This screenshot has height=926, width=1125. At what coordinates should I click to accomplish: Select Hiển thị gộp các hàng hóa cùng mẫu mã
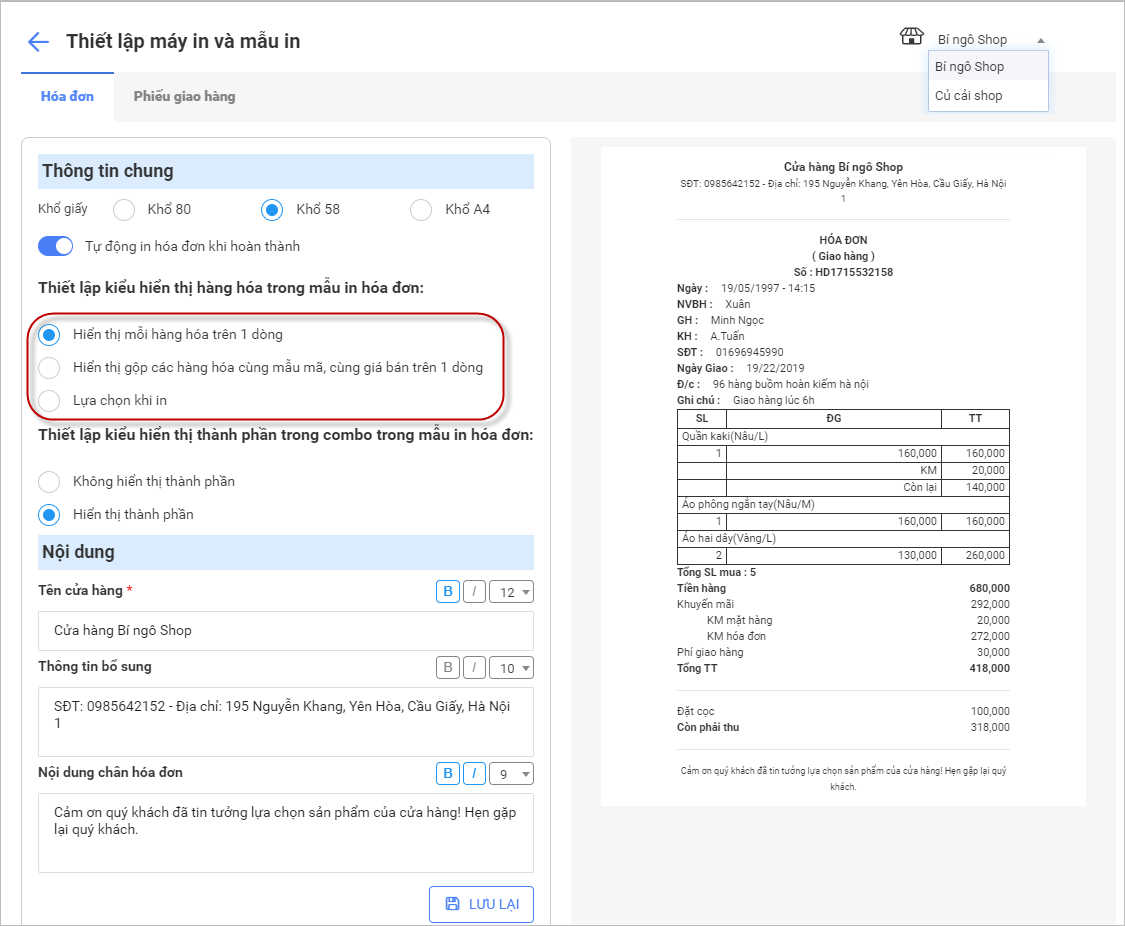click(49, 367)
